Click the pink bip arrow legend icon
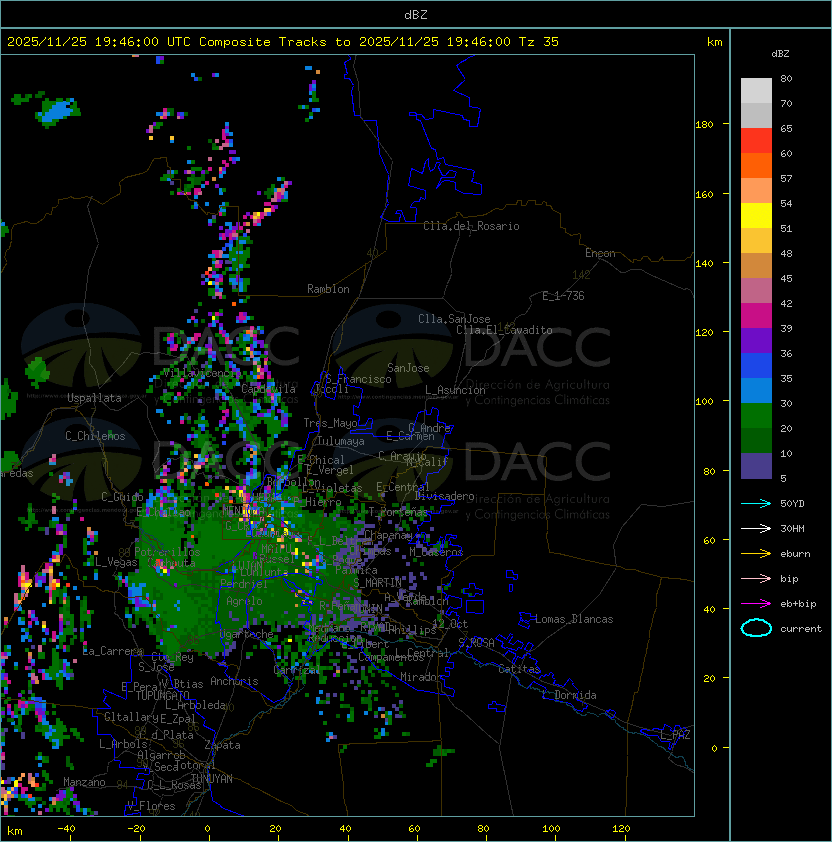 click(756, 578)
